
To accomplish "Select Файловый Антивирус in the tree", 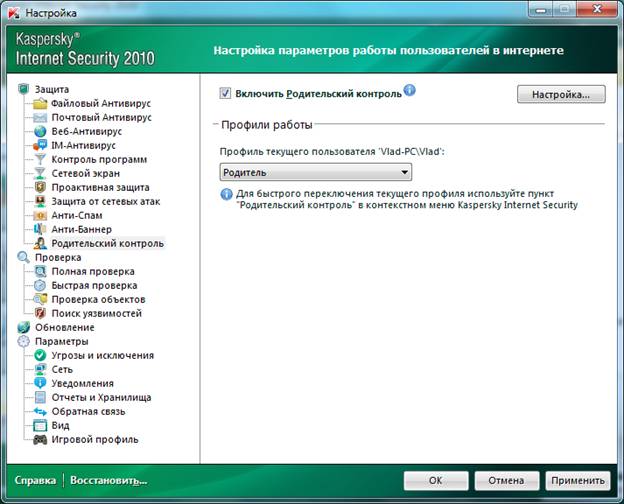I will [x=101, y=104].
